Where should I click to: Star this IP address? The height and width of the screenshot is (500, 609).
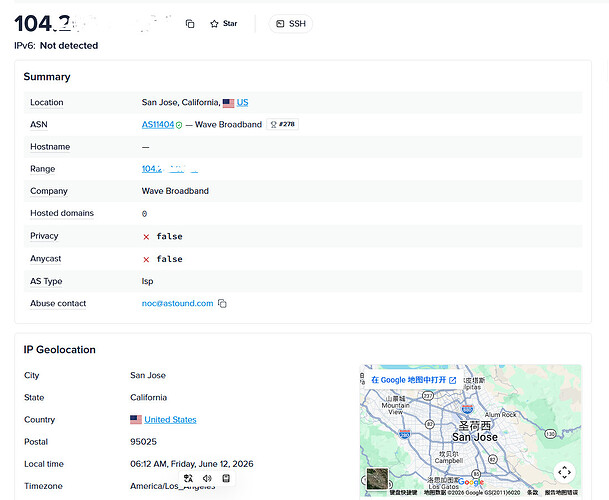(x=224, y=24)
